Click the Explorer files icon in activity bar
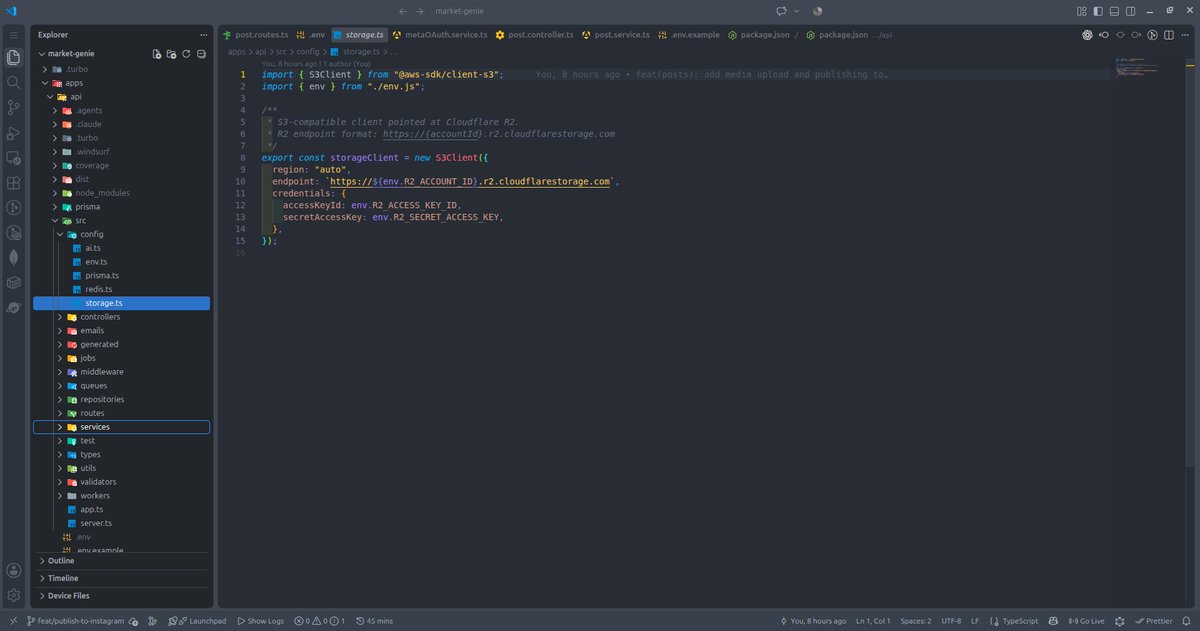The height and width of the screenshot is (631, 1200). tap(13, 58)
